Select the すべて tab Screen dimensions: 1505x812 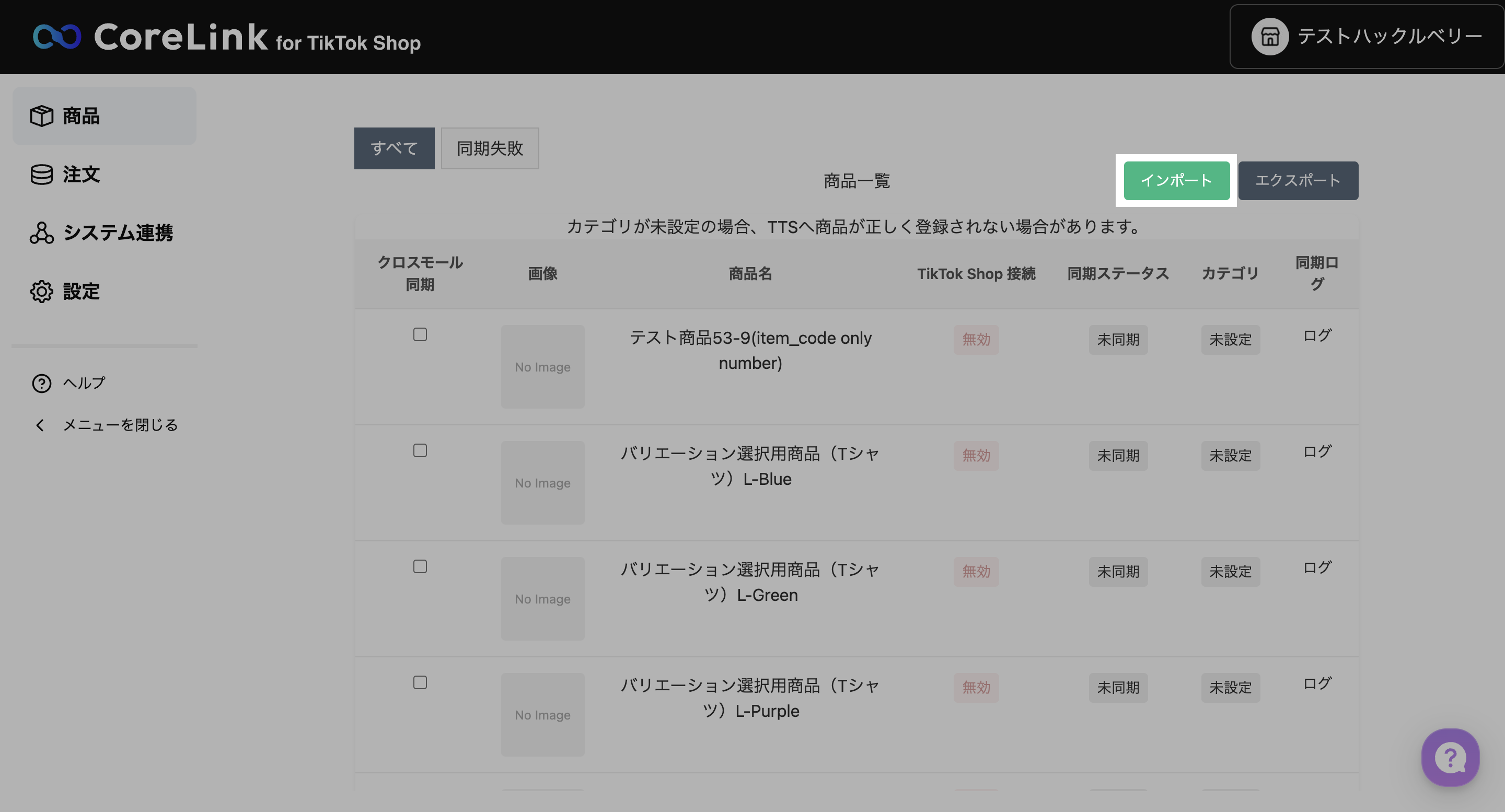click(x=394, y=148)
